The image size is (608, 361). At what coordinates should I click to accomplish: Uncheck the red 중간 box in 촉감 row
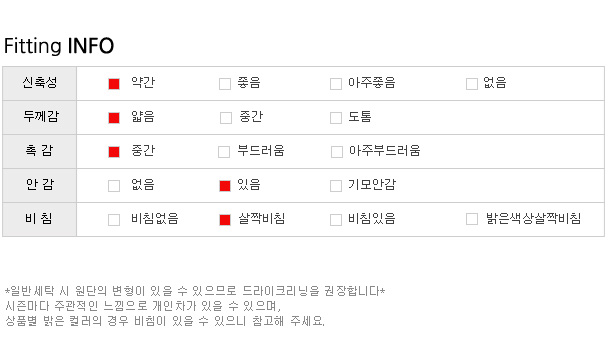(x=114, y=152)
